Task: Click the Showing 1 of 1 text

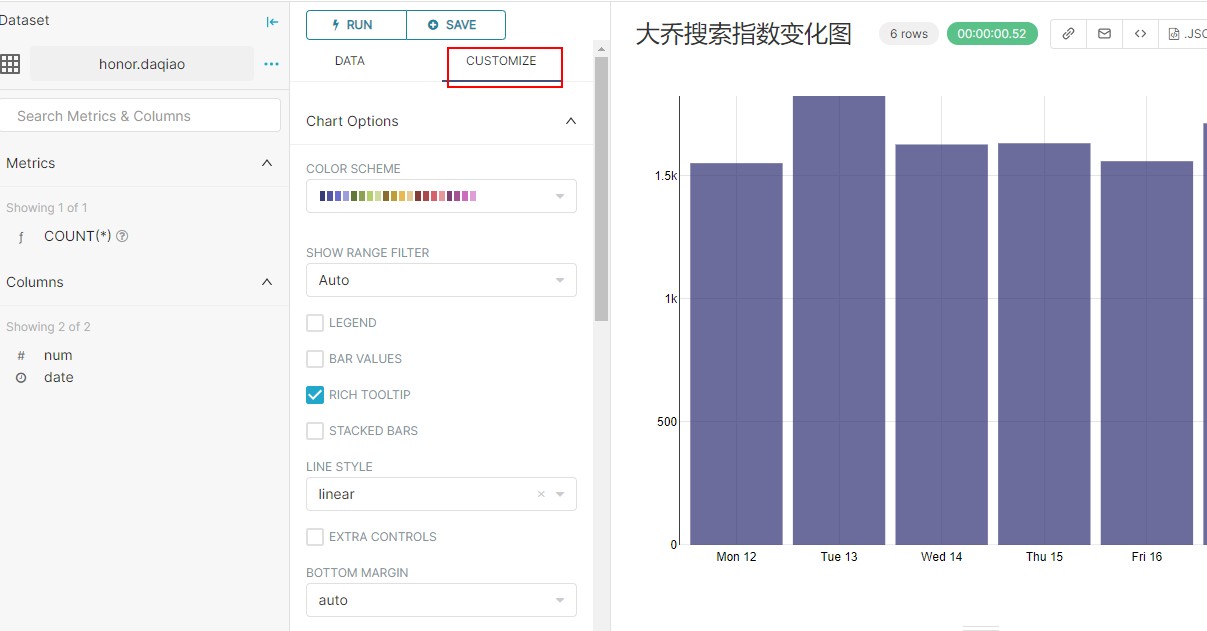Action: [x=47, y=208]
